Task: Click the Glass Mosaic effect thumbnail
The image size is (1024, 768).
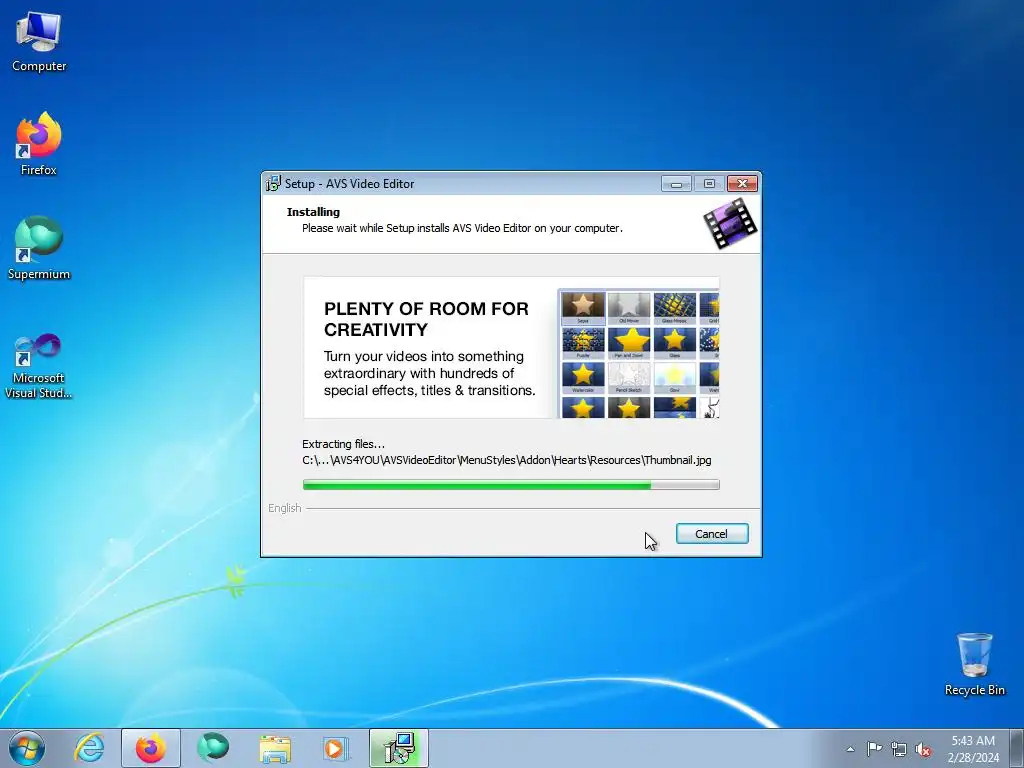Action: coord(675,308)
